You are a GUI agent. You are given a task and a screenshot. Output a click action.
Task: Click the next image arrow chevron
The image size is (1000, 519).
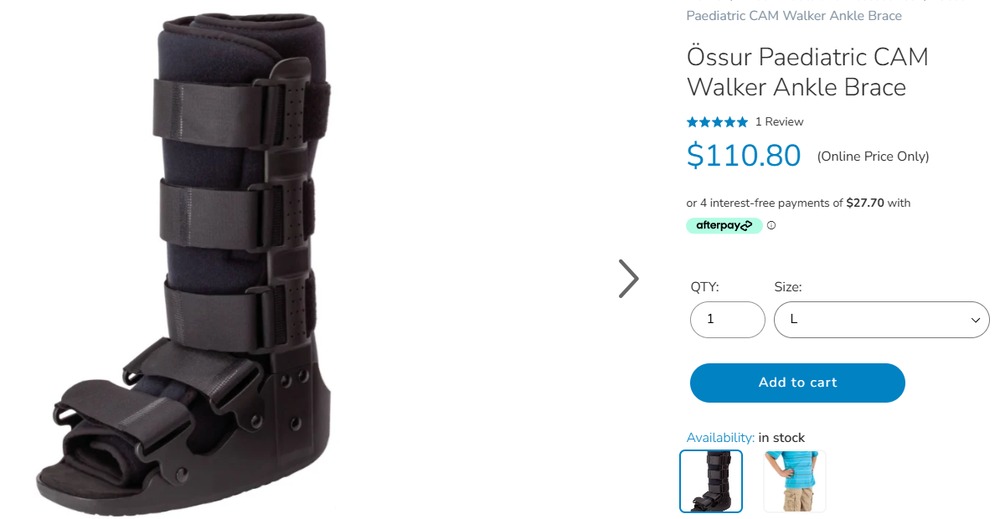pos(628,279)
